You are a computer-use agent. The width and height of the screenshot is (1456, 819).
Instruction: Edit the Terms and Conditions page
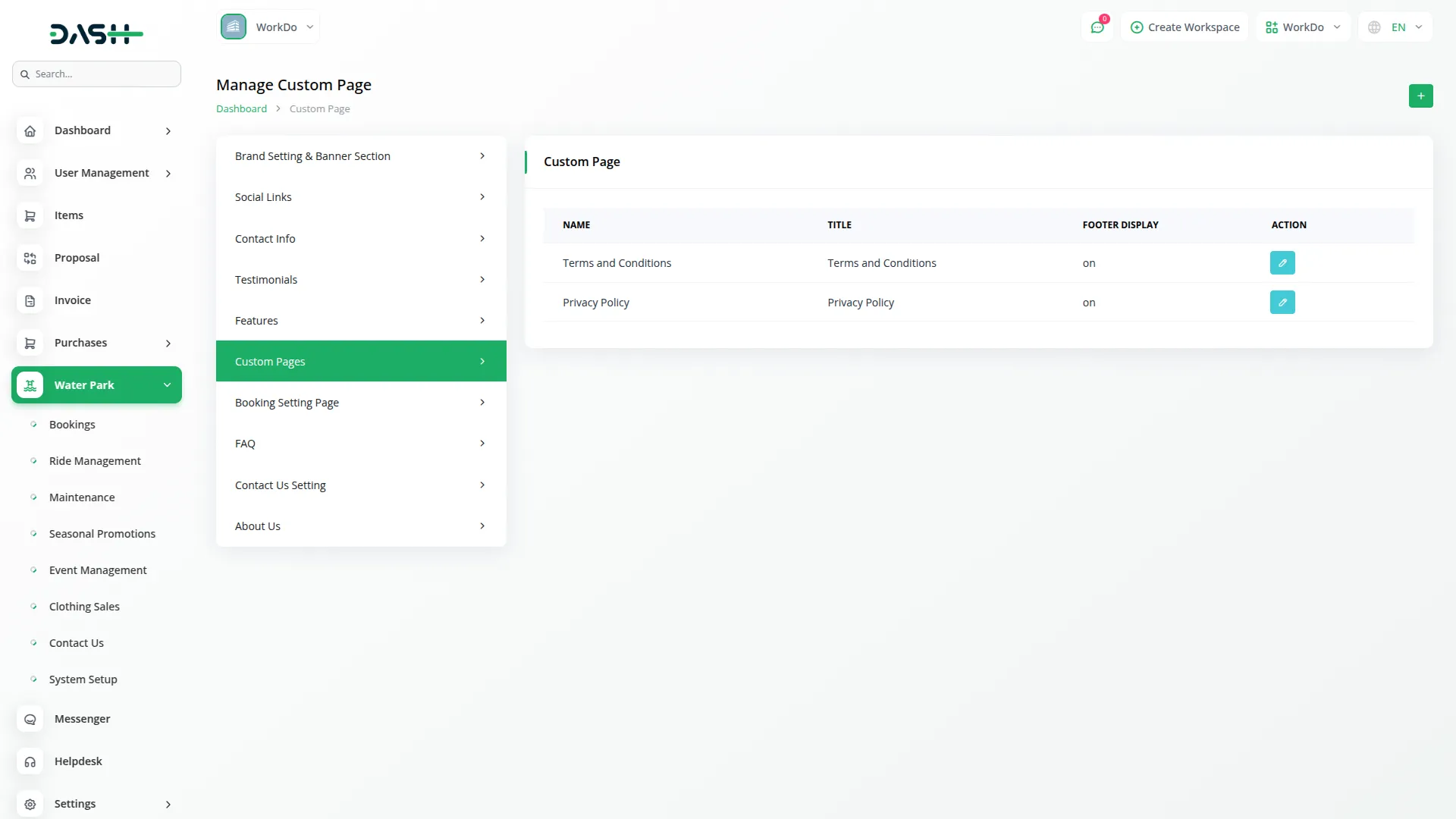tap(1282, 263)
